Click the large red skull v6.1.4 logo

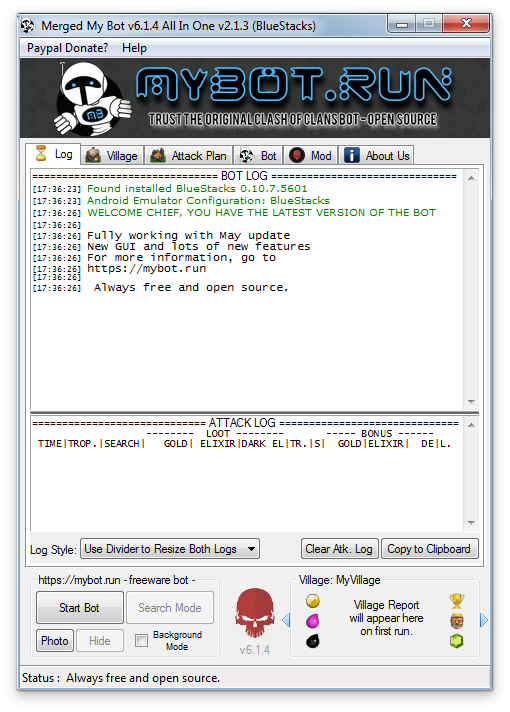(255, 613)
